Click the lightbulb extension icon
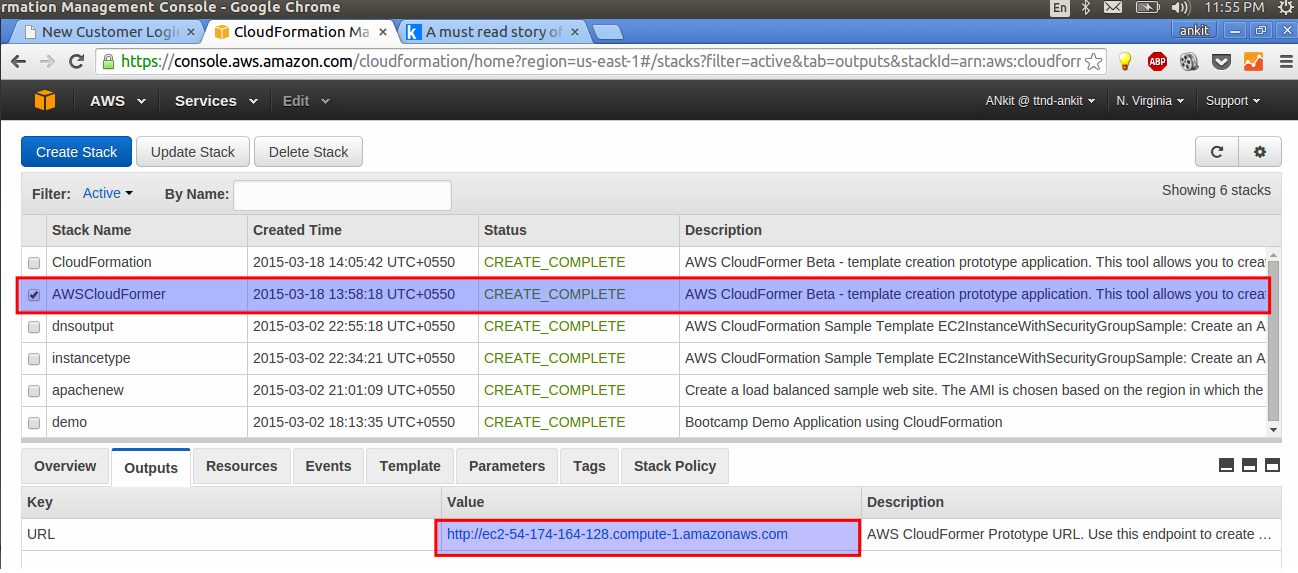The height and width of the screenshot is (573, 1298). tap(1125, 62)
